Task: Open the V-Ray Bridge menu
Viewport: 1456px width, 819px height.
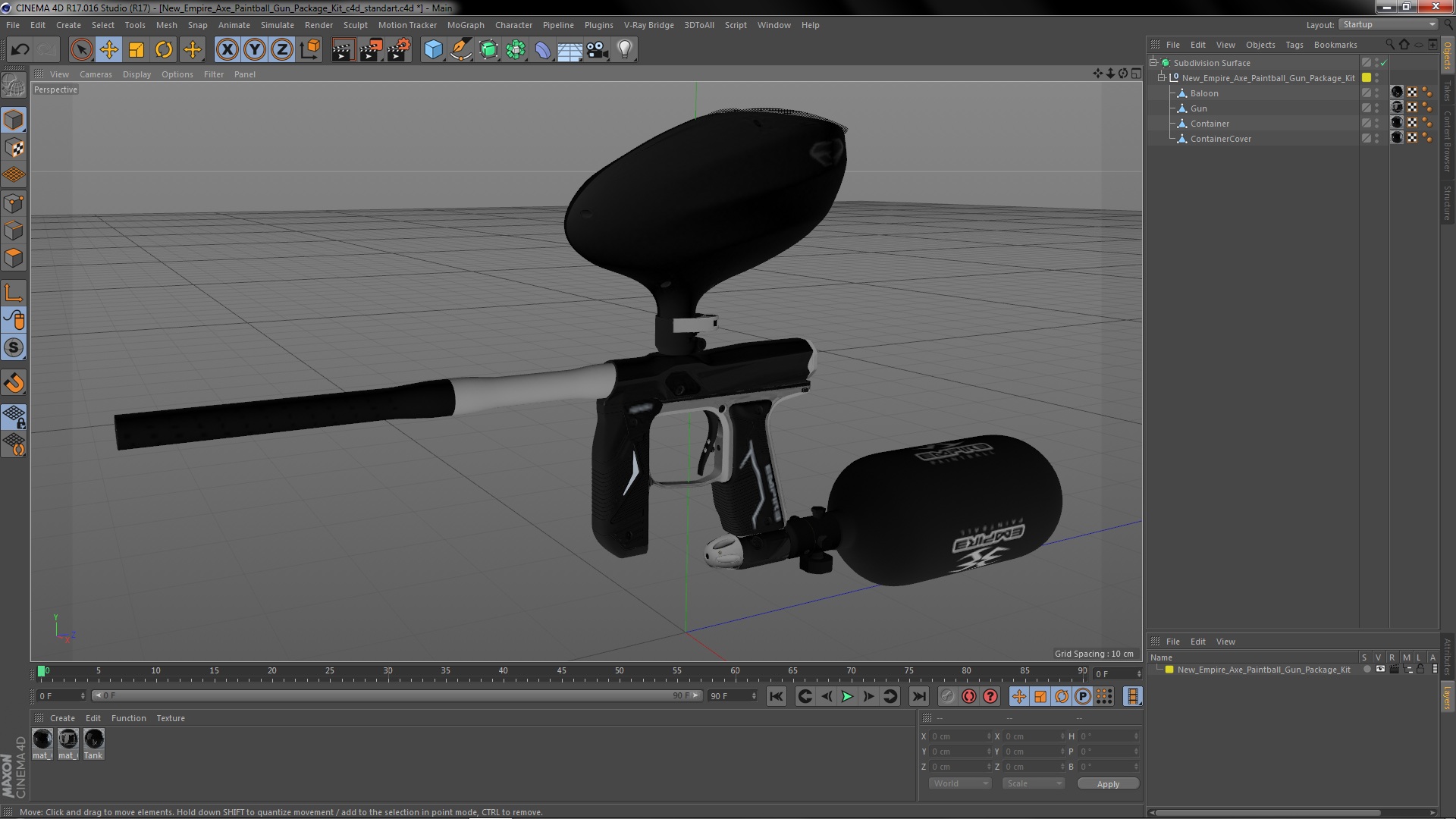Action: (x=649, y=25)
